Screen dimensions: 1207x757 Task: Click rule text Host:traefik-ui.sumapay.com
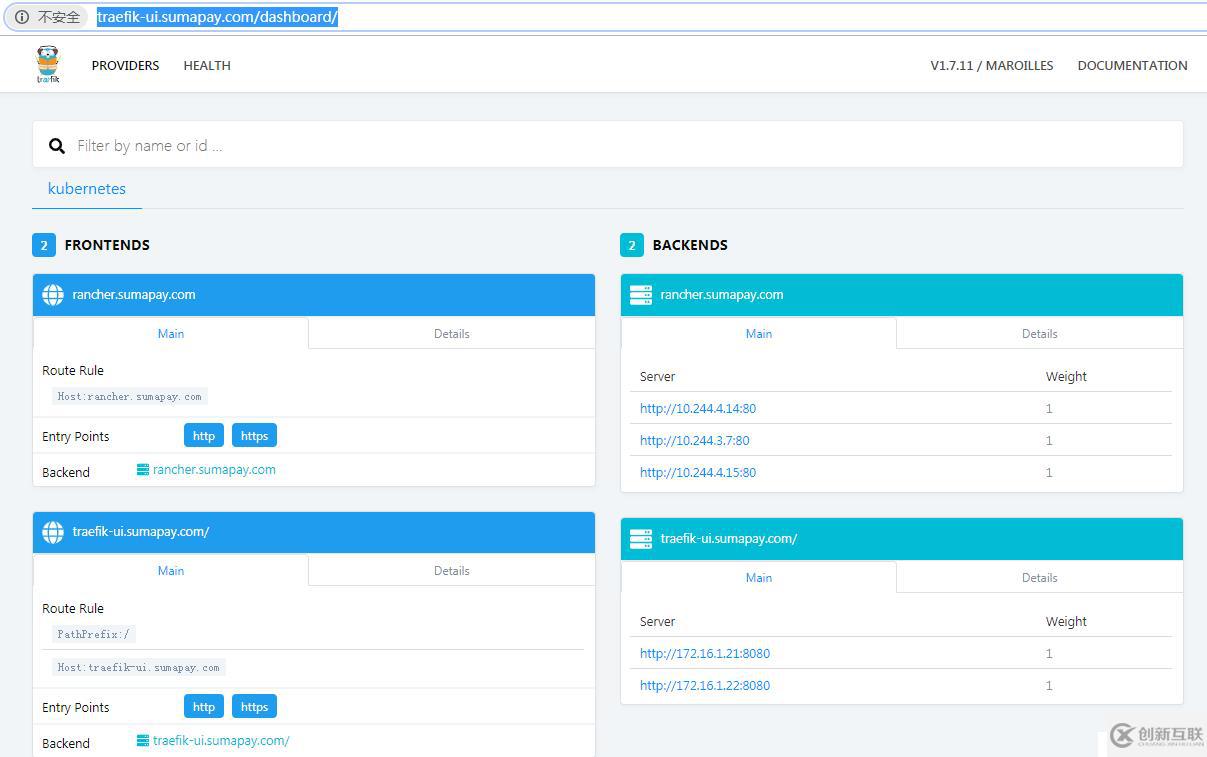click(139, 667)
